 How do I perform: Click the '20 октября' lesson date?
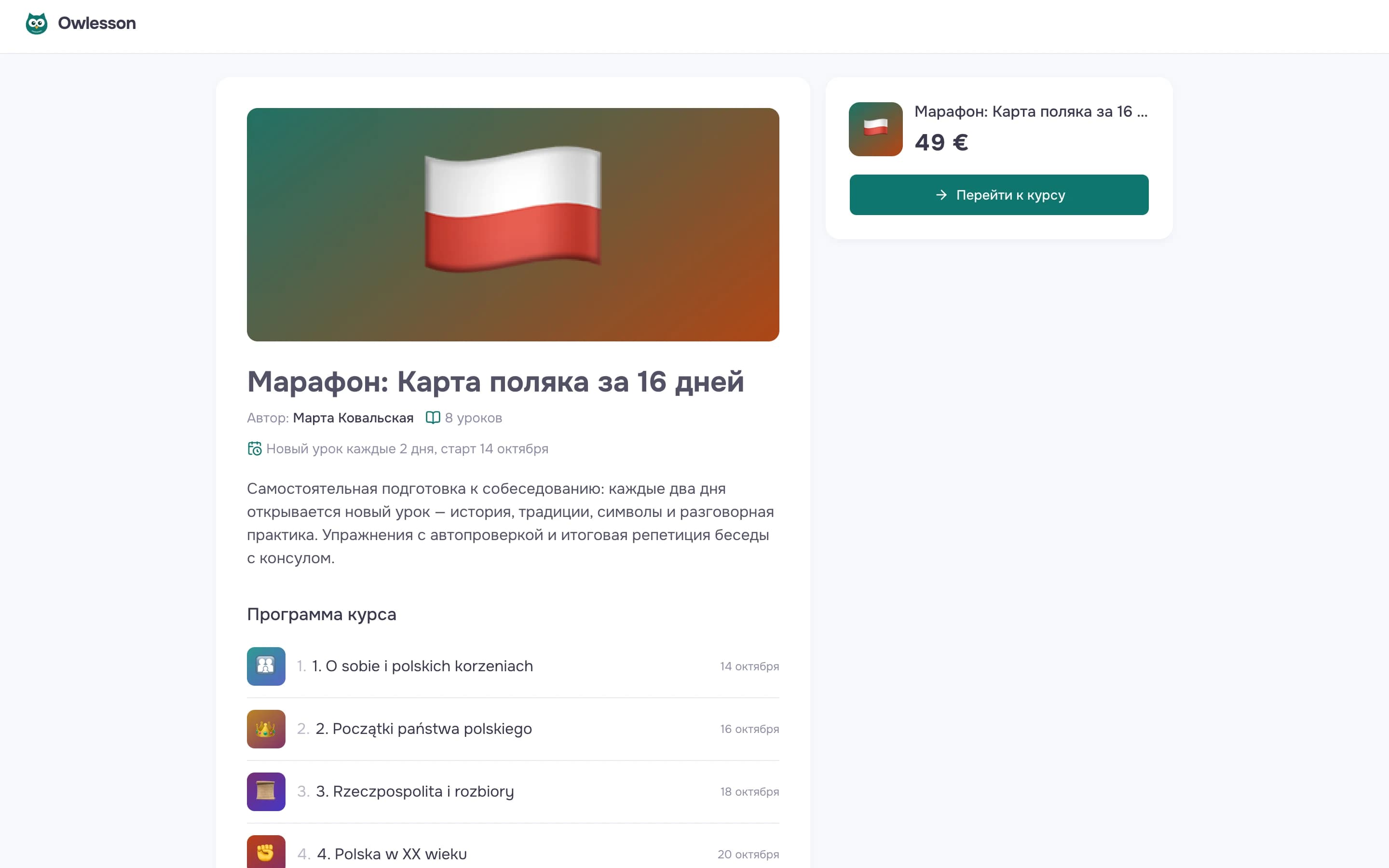pyautogui.click(x=749, y=854)
